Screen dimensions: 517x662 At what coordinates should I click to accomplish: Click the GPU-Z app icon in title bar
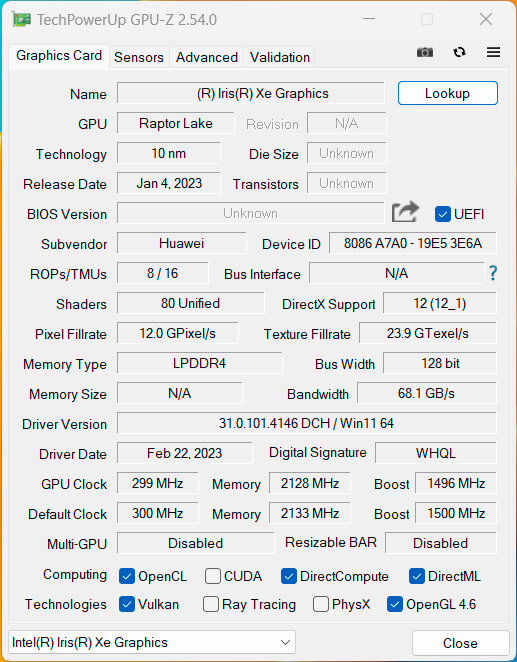[22, 19]
